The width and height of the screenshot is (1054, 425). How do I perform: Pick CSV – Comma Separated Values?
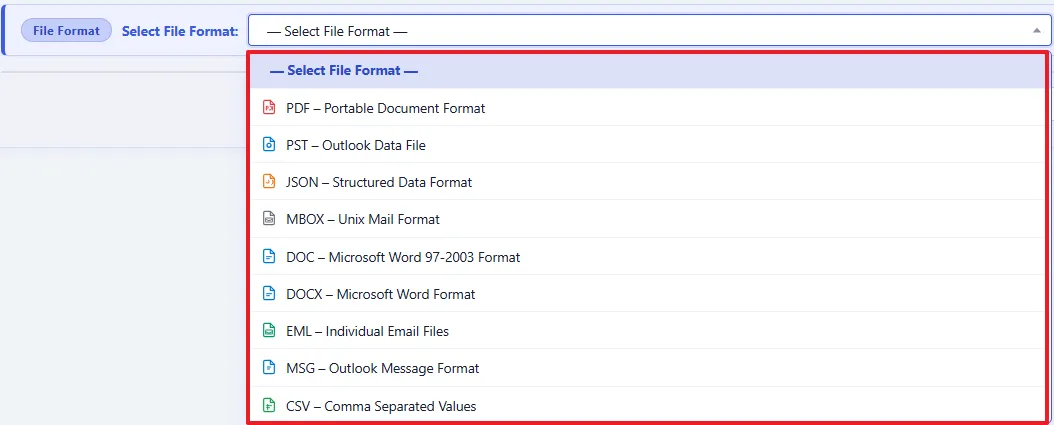648,405
